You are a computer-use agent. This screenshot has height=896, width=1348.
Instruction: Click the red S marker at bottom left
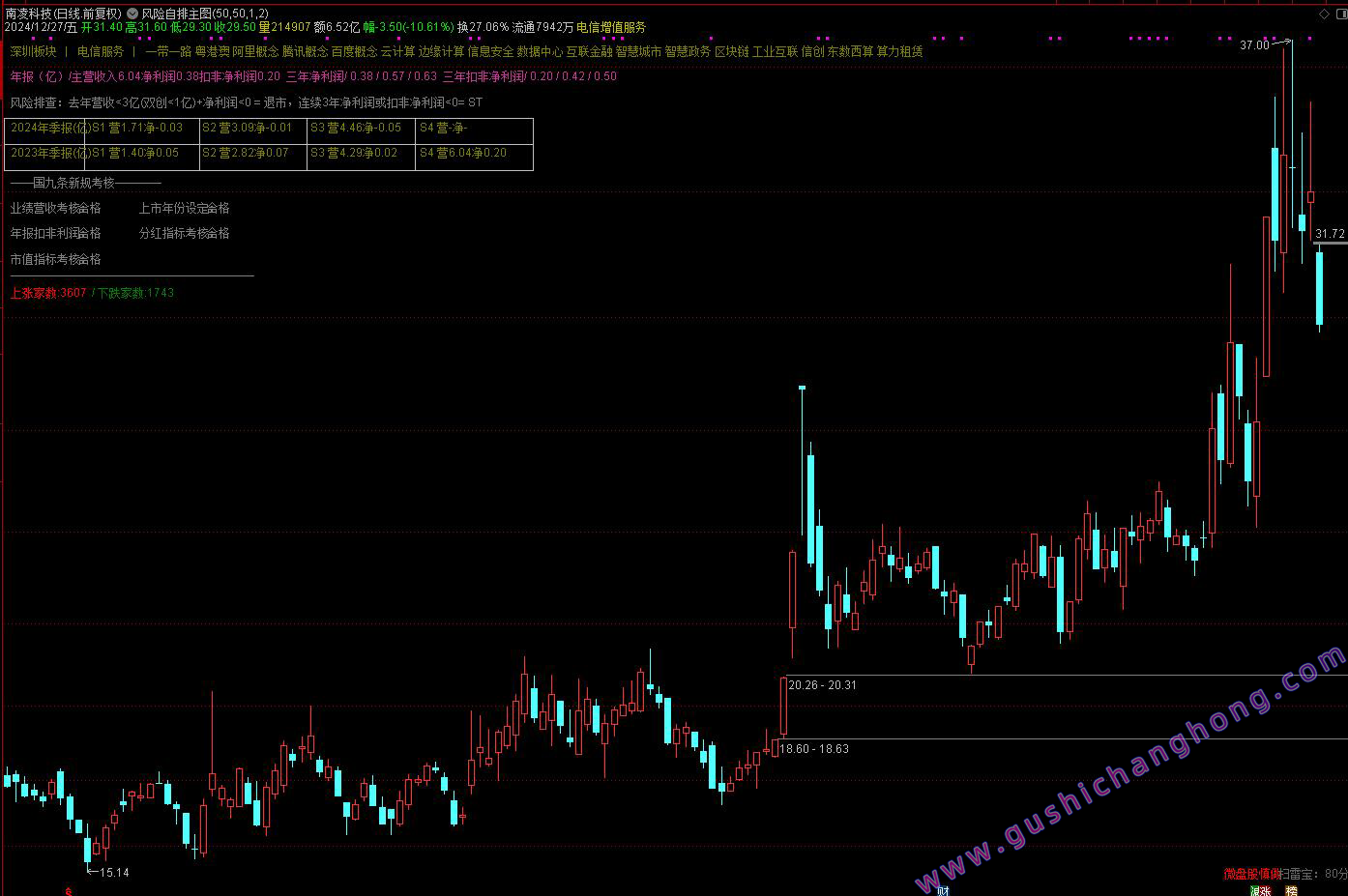[68, 891]
